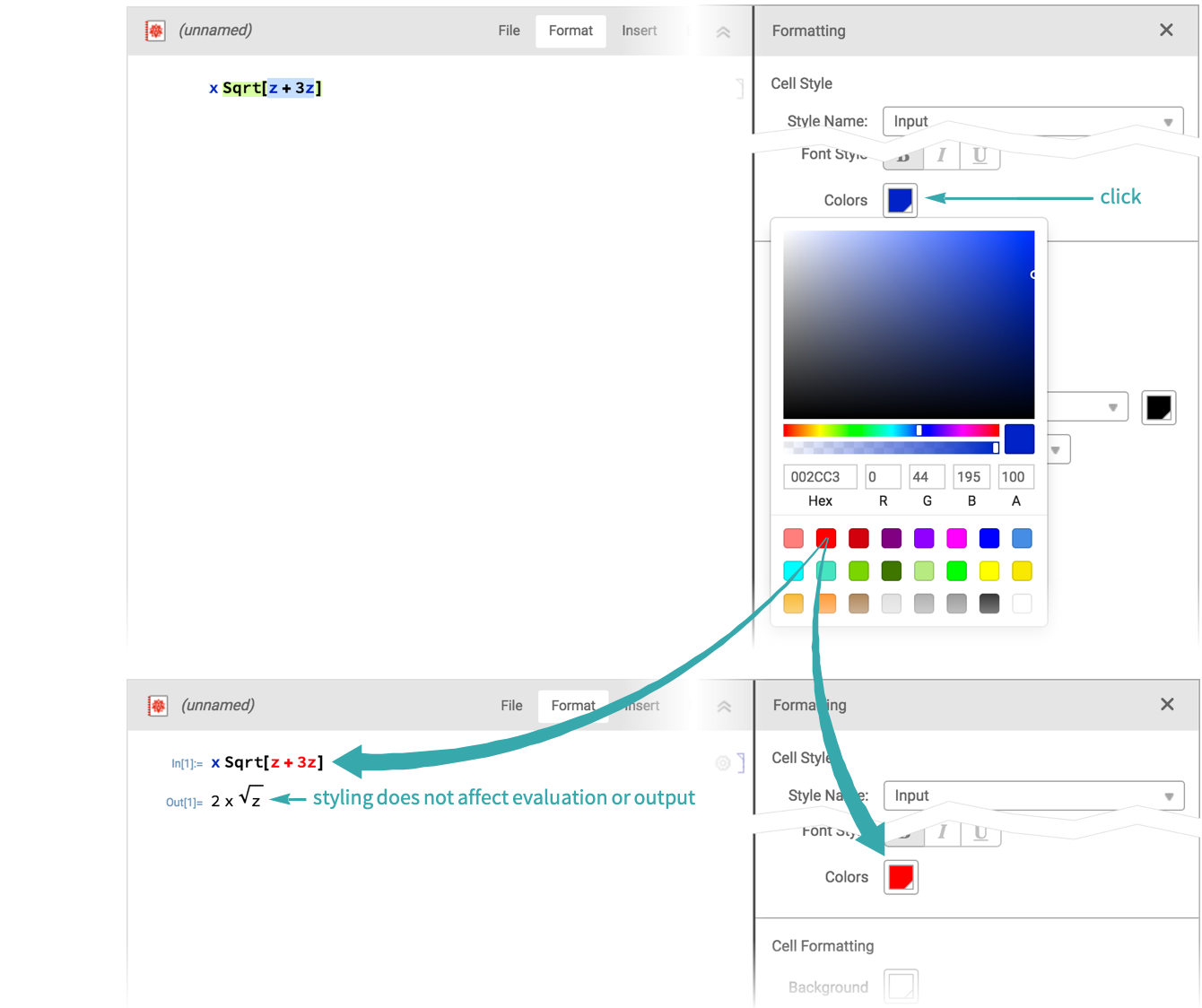The height and width of the screenshot is (1008, 1202).
Task: Click the faded Background color swatch
Action: (x=901, y=986)
